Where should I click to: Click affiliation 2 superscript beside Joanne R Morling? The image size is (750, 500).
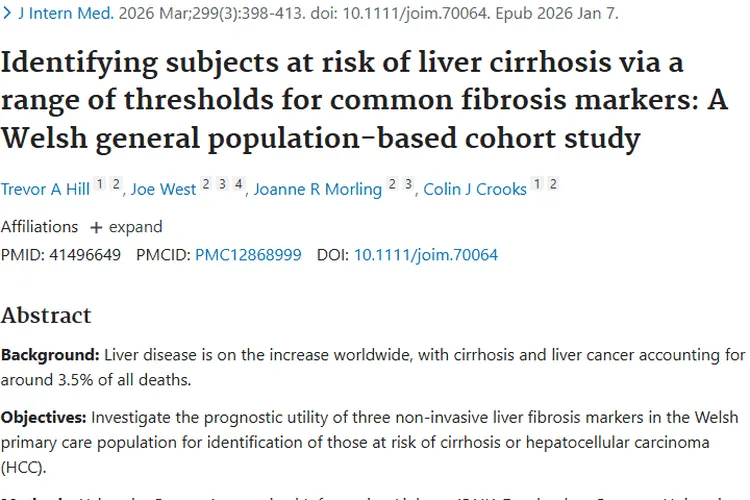(x=392, y=184)
